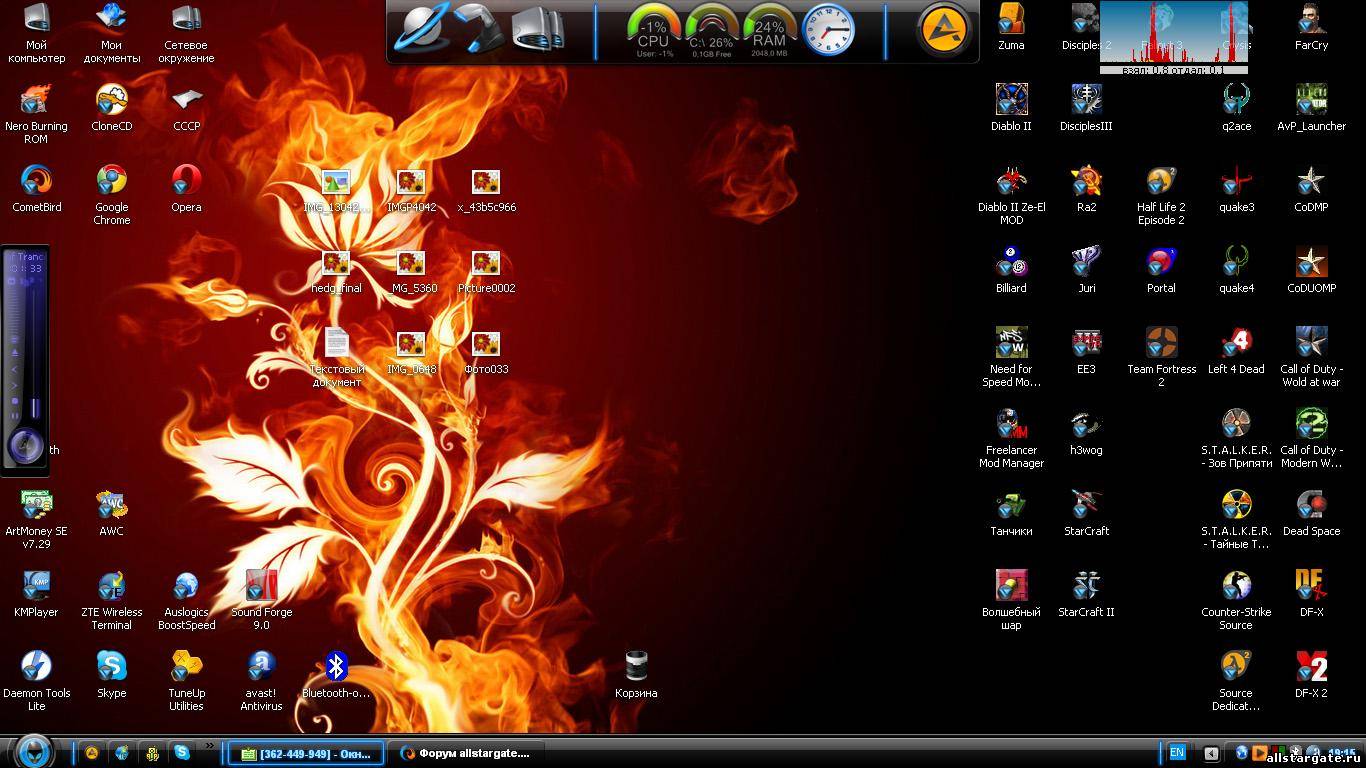Launch Team Fortress 2 shortcut
1366x768 pixels.
[1161, 344]
